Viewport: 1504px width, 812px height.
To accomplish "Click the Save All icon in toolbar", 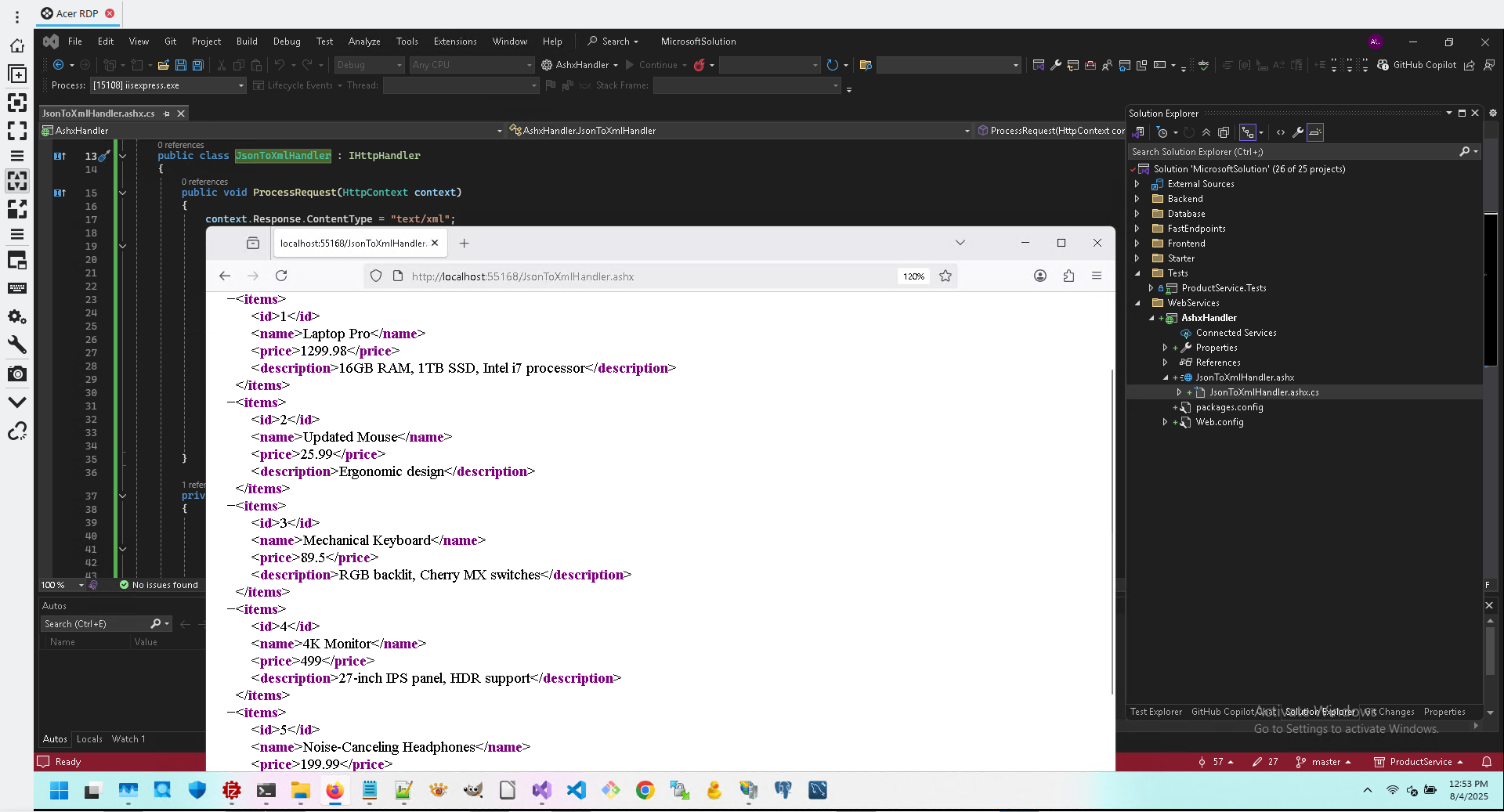I will pyautogui.click(x=198, y=65).
